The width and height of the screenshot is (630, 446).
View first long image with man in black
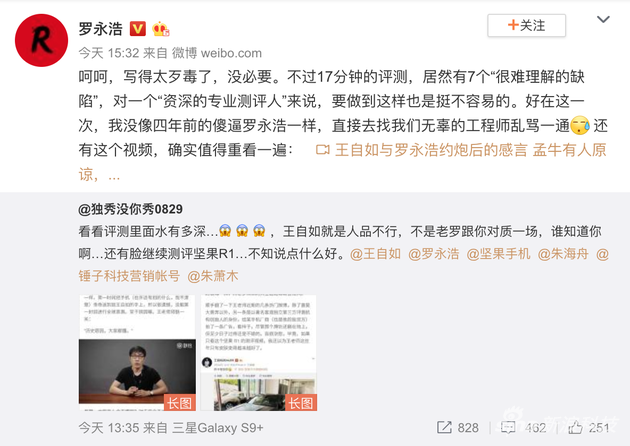[137, 353]
